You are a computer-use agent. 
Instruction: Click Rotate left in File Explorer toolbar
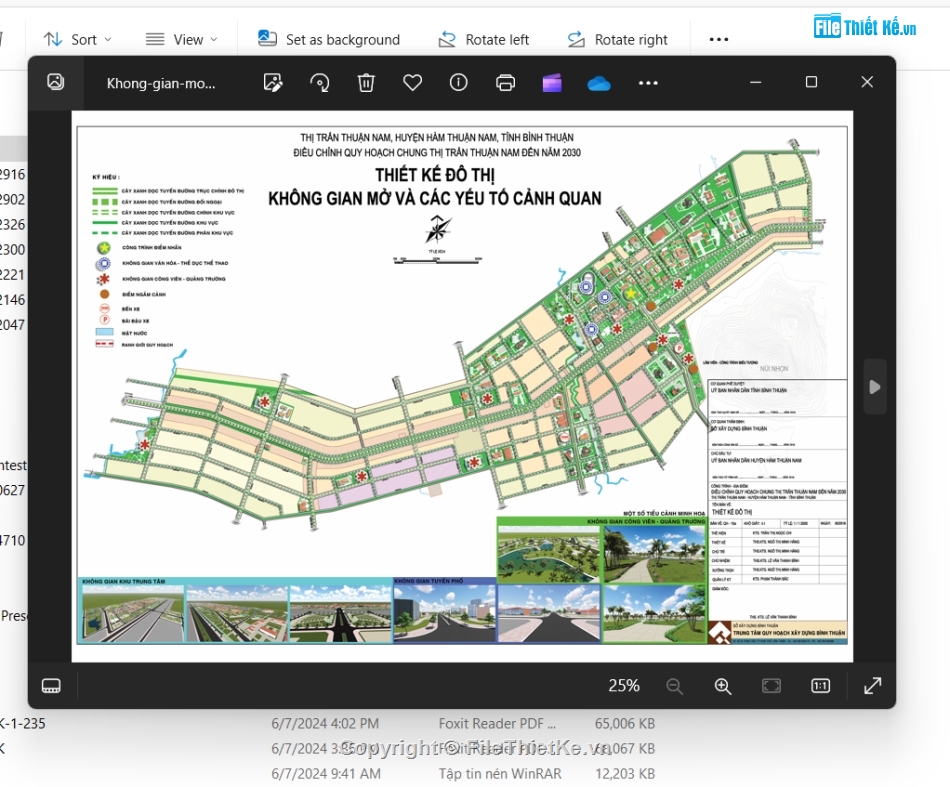tap(483, 40)
